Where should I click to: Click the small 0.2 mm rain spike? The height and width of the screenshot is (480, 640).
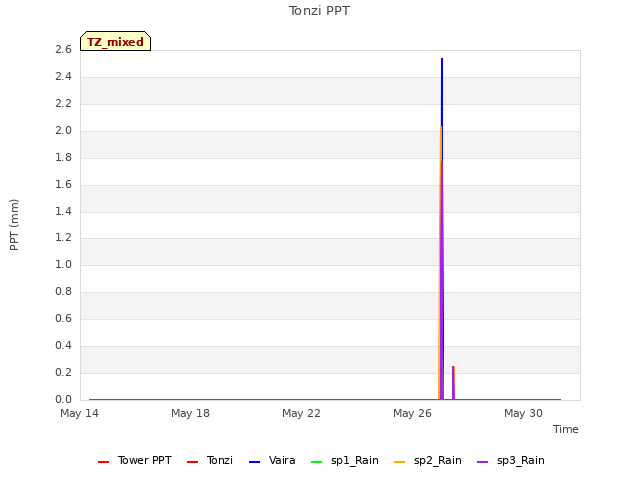coord(453,382)
